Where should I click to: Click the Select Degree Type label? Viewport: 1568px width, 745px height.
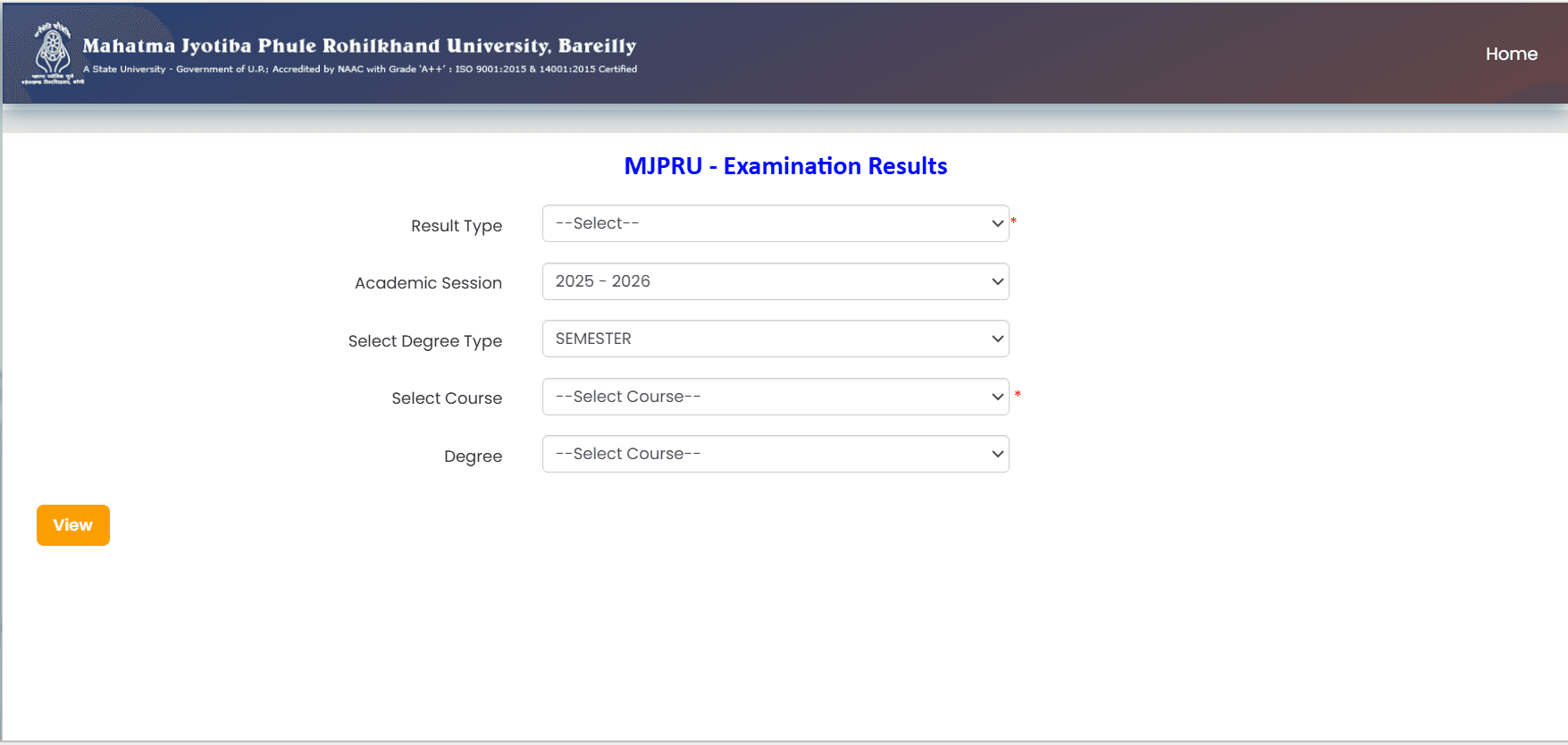(425, 341)
